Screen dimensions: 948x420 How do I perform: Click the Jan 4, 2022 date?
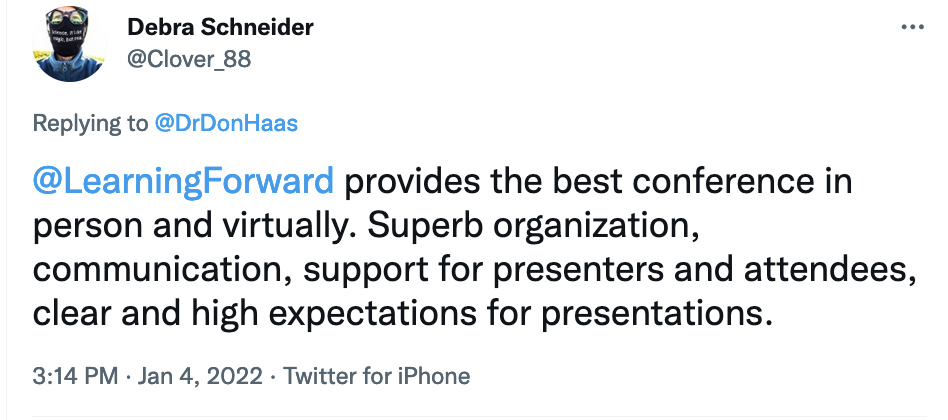201,376
